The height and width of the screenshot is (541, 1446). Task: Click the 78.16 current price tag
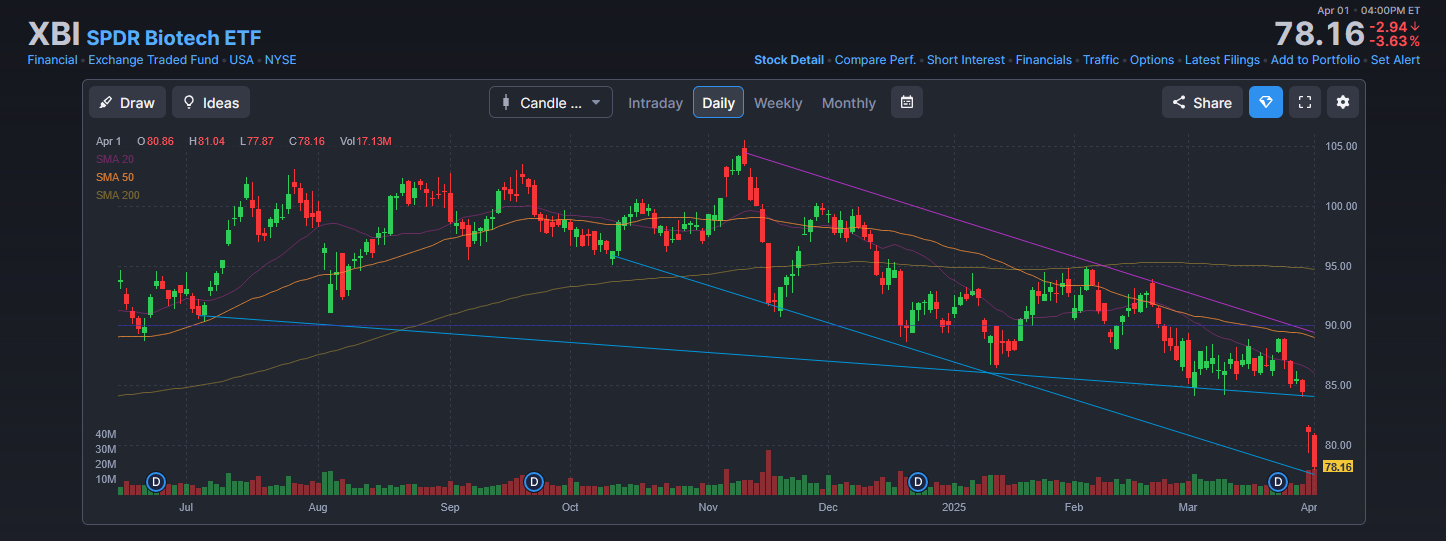(x=1337, y=467)
